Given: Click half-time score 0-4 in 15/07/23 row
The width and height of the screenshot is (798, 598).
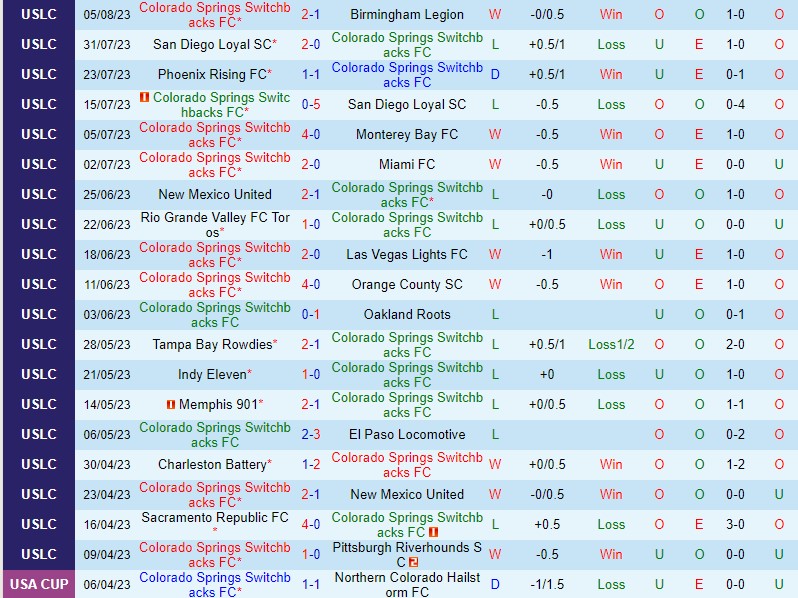Looking at the screenshot, I should [735, 104].
